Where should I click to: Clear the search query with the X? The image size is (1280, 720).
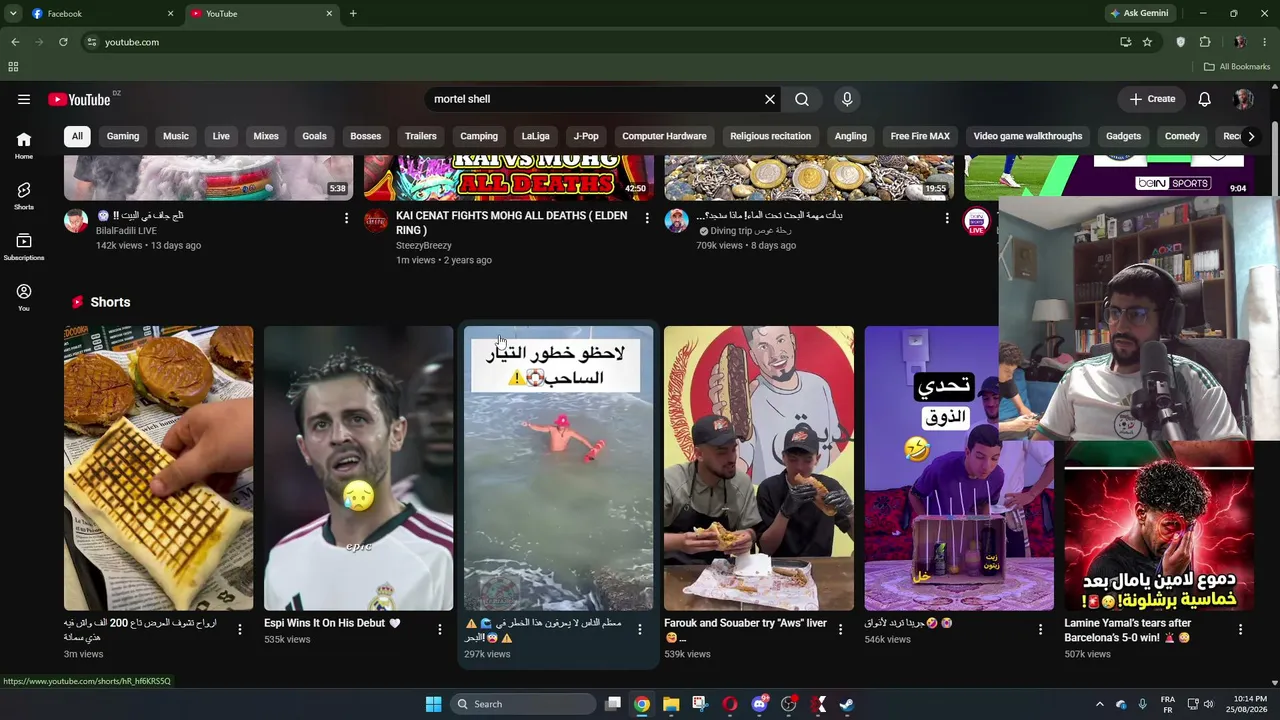click(x=770, y=99)
